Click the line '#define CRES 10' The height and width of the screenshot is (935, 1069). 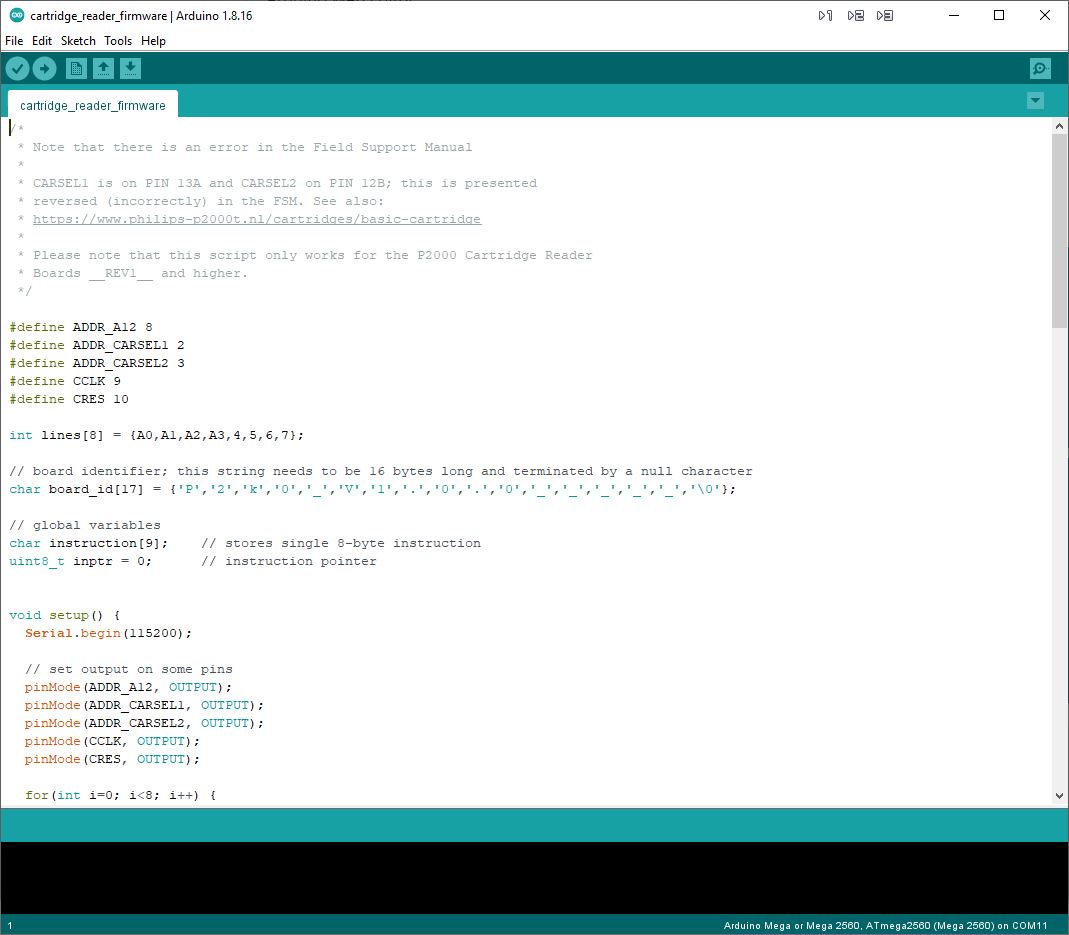tap(69, 399)
